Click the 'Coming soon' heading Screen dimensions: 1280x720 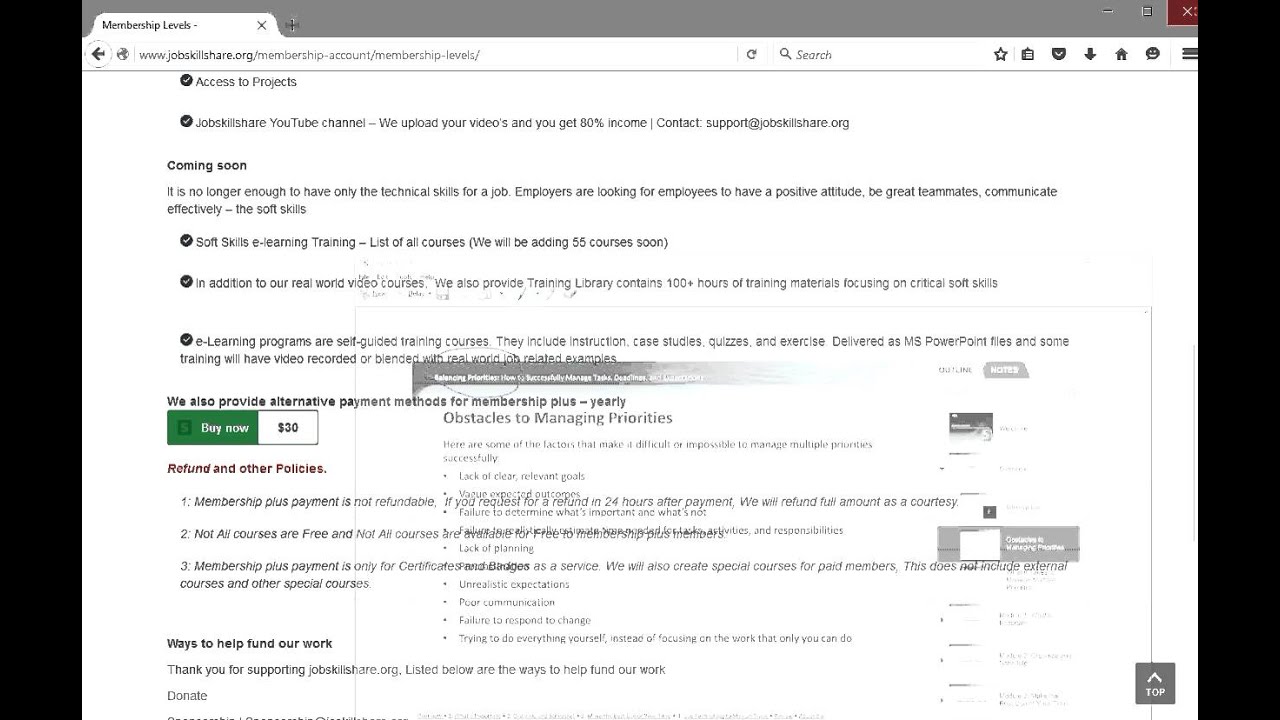coord(207,166)
